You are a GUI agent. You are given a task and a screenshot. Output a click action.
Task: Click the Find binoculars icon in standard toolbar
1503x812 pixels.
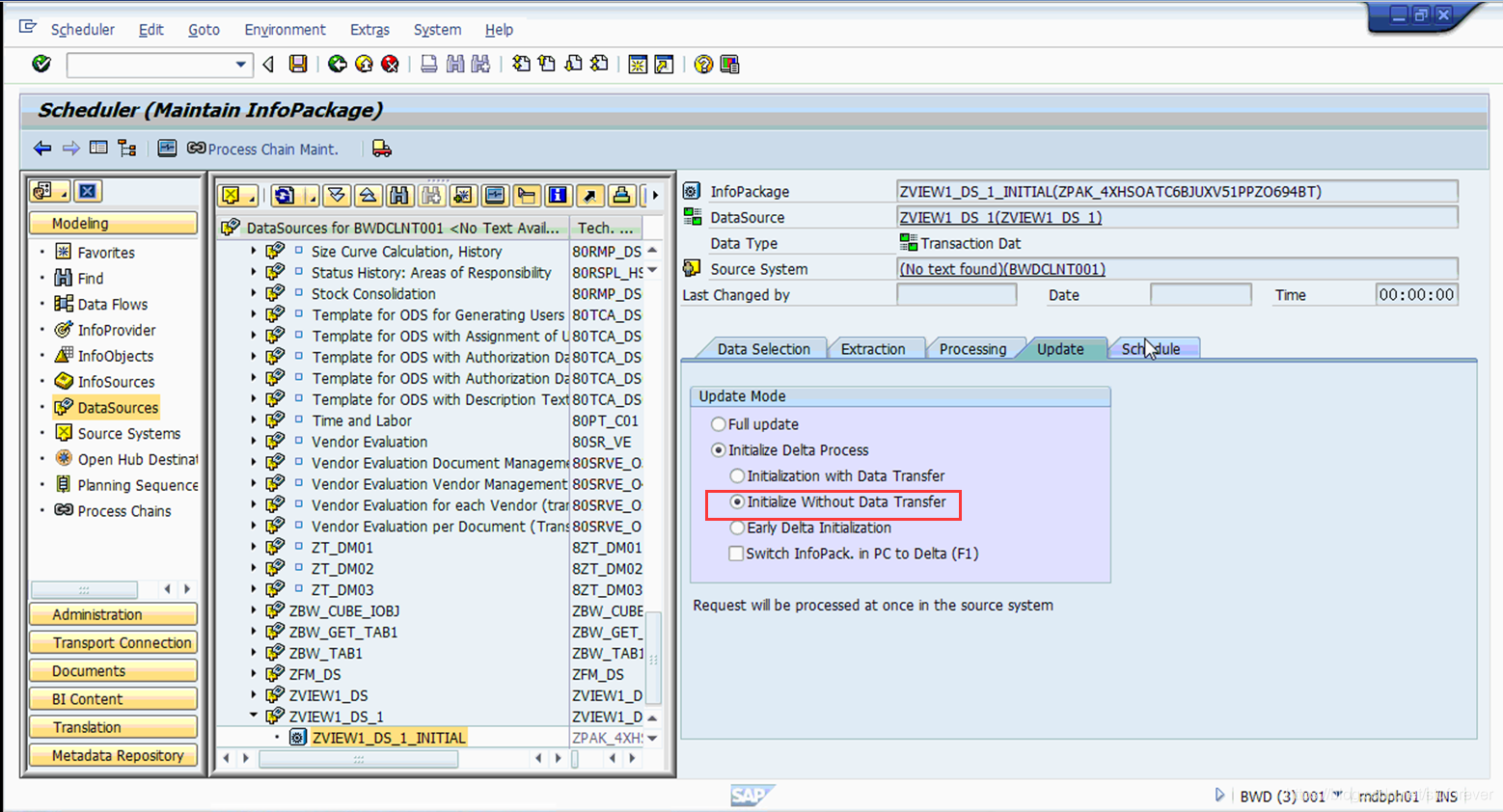pyautogui.click(x=454, y=64)
